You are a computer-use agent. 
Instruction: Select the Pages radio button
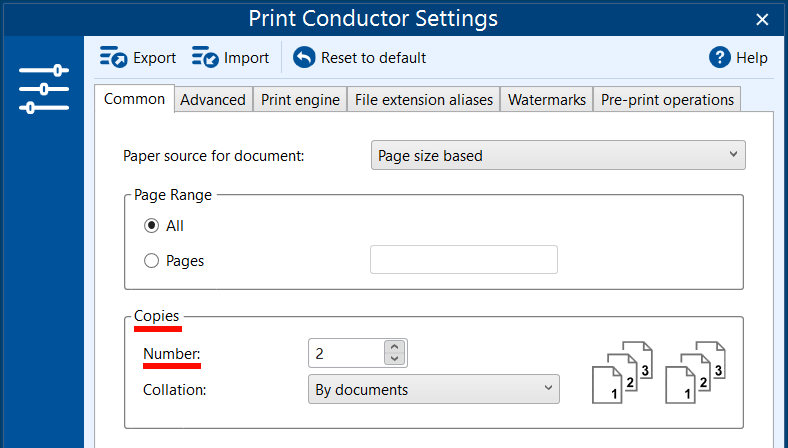coord(152,261)
